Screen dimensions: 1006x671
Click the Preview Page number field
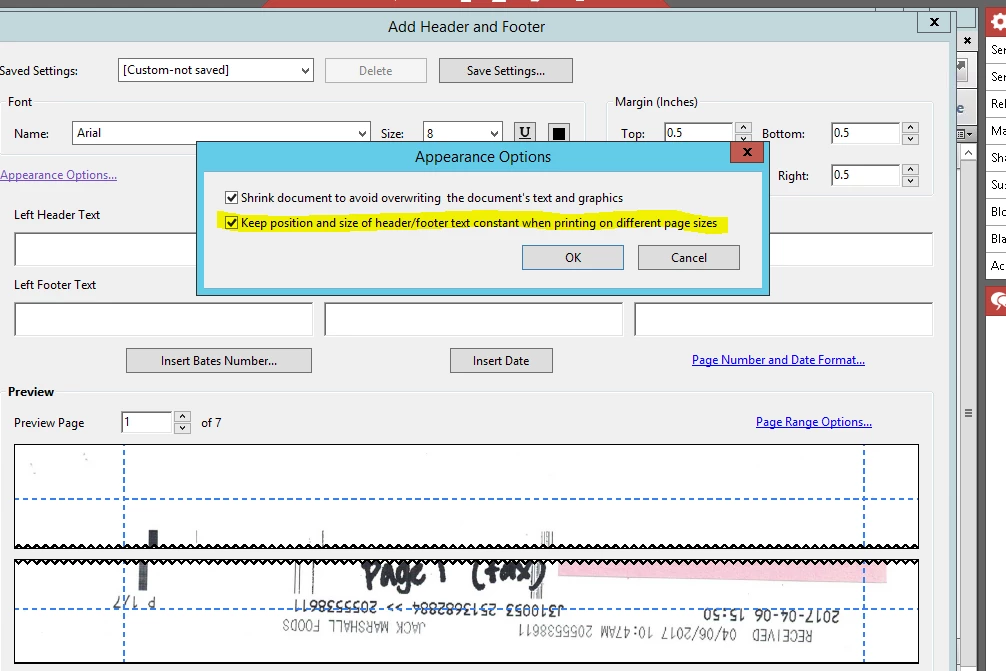[x=146, y=422]
